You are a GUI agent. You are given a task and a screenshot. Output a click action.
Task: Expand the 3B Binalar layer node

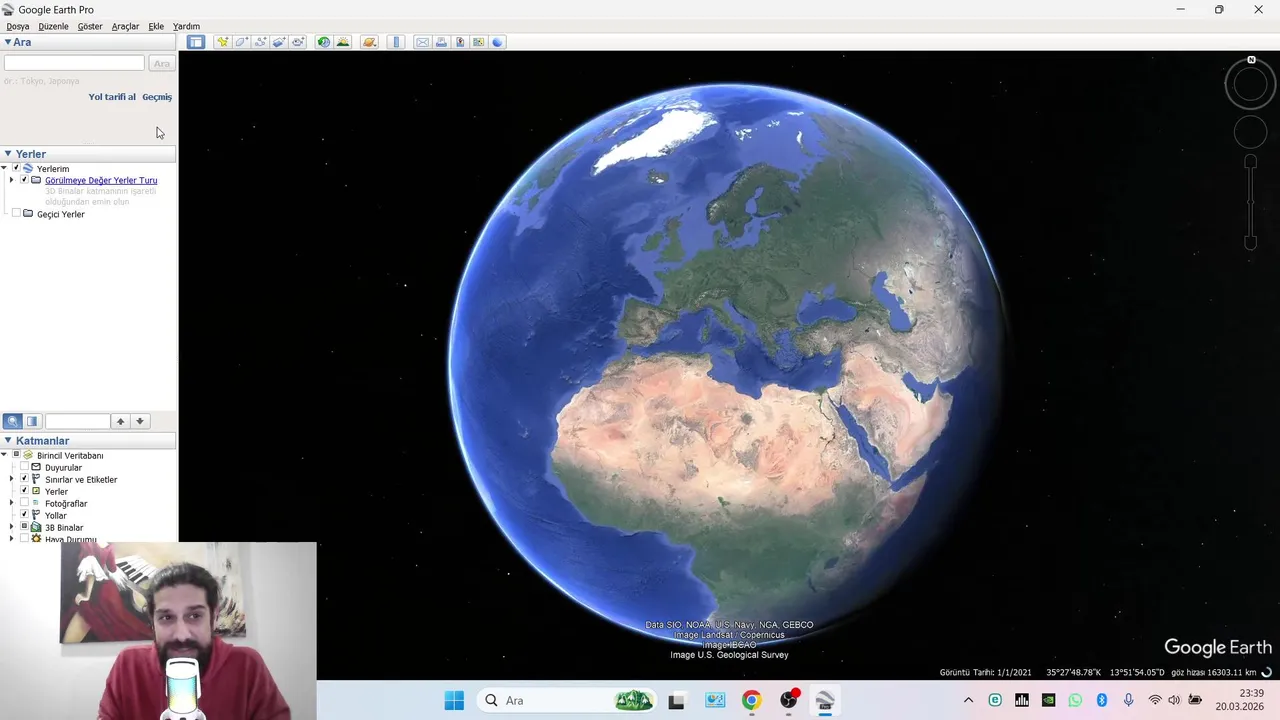(x=11, y=527)
